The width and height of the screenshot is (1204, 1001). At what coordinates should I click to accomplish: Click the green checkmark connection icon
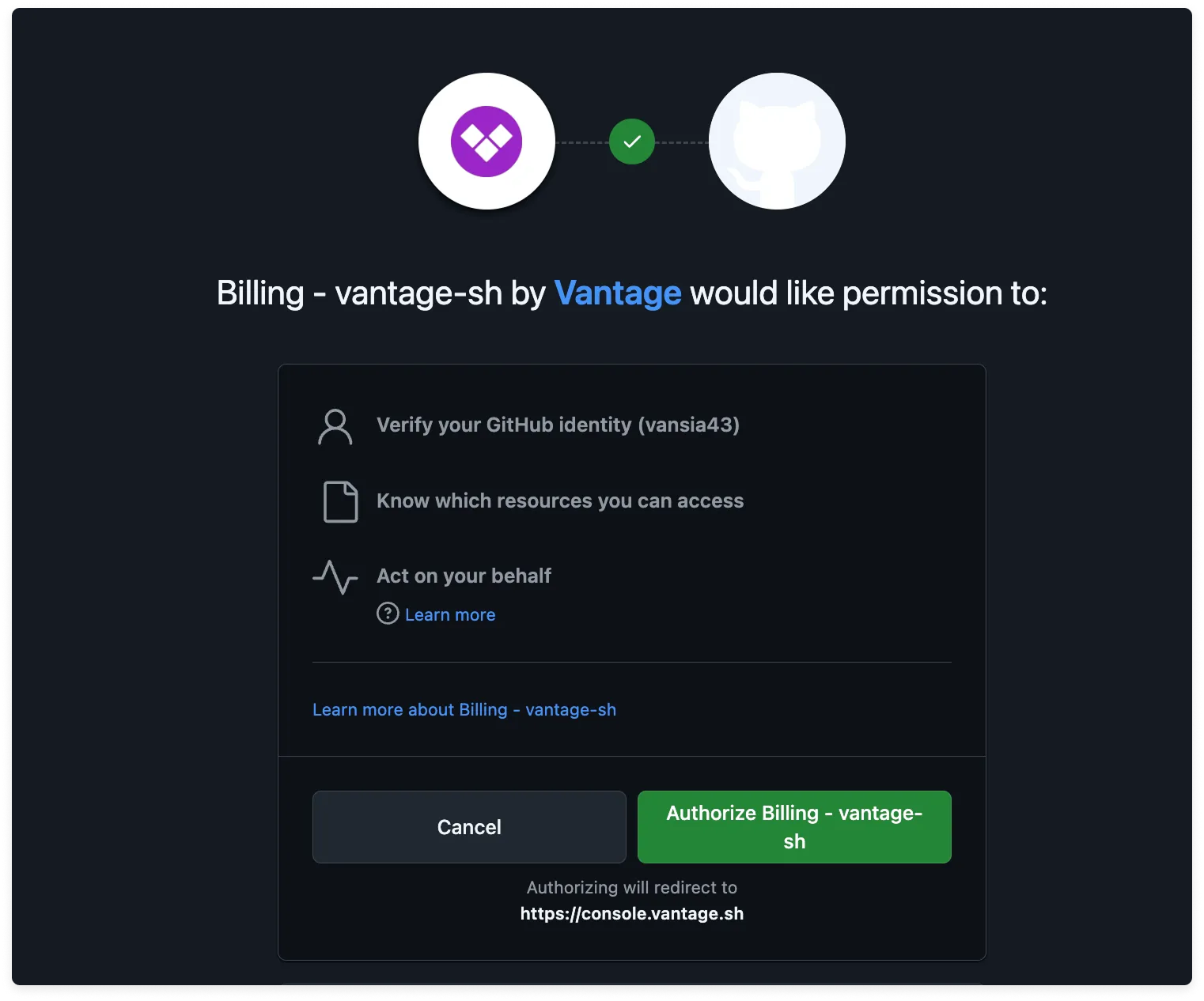(631, 142)
